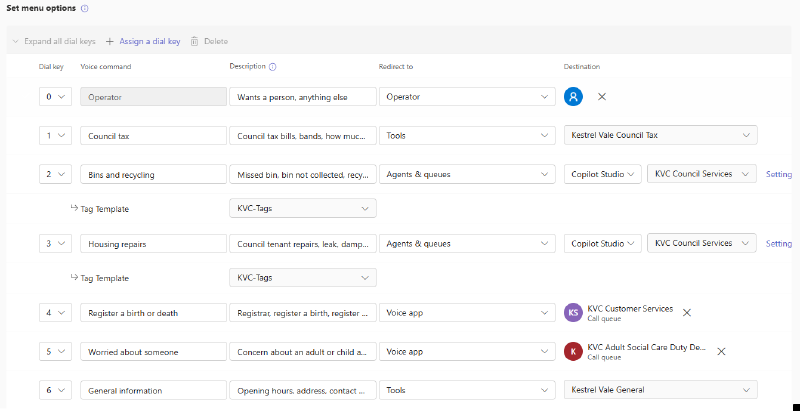Image resolution: width=800 pixels, height=411 pixels.
Task: Remove KVC Customer Services destination
Action: [687, 313]
